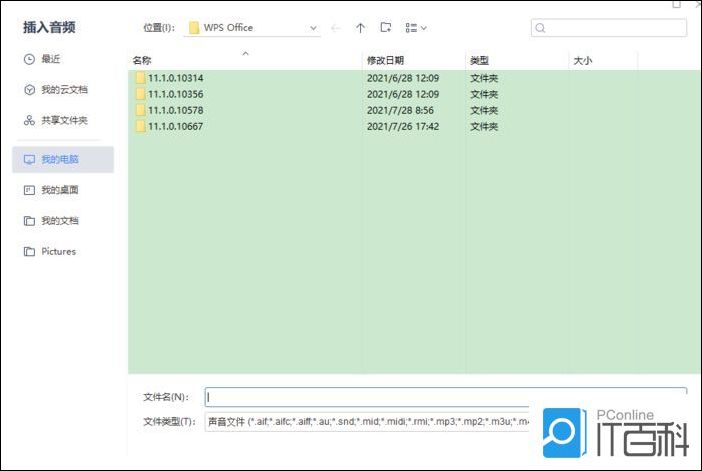The image size is (702, 471).
Task: Click the folder icon of 11.1.0.10578
Action: [x=141, y=110]
